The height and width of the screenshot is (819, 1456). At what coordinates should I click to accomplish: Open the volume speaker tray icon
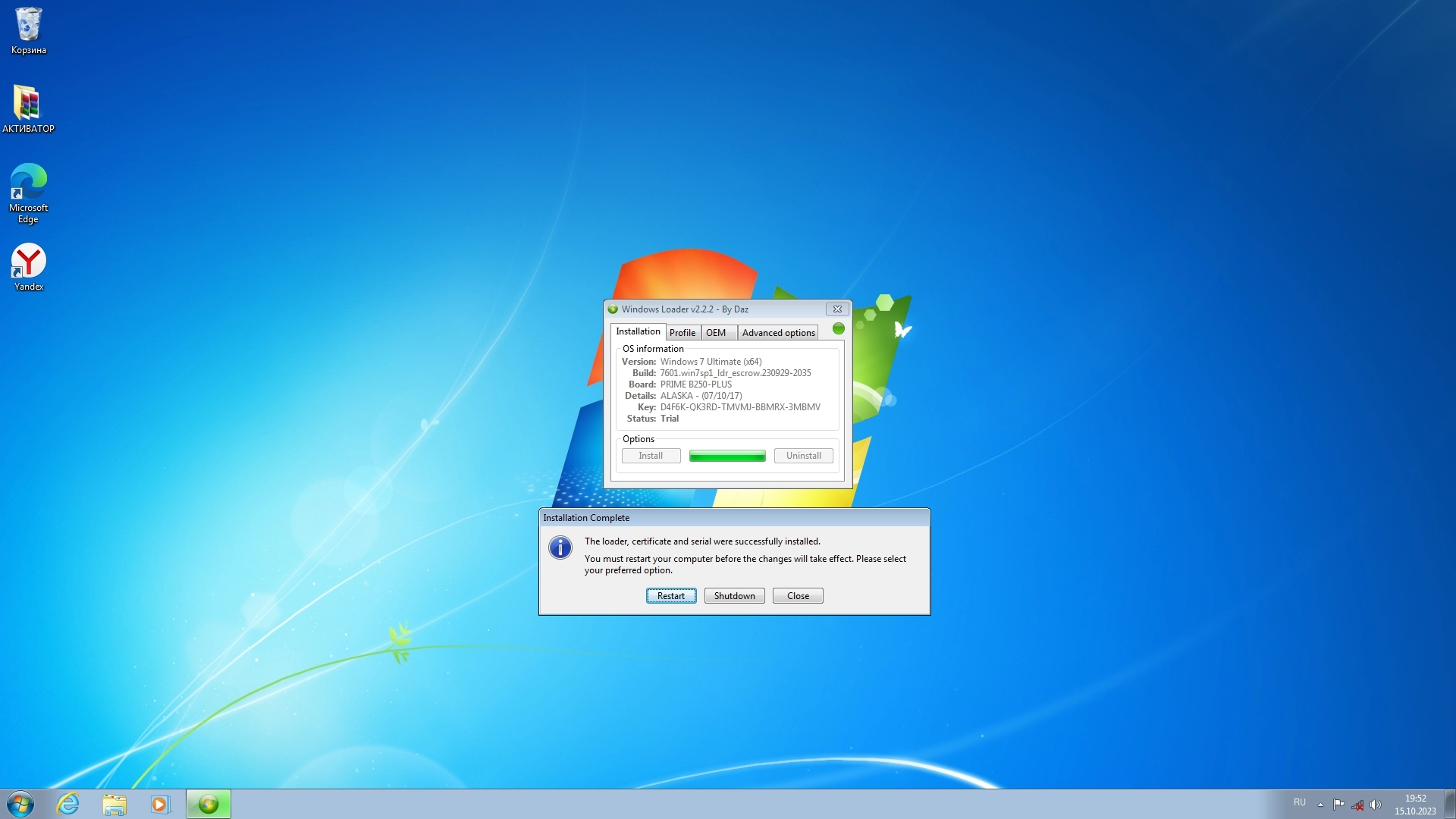point(1376,805)
